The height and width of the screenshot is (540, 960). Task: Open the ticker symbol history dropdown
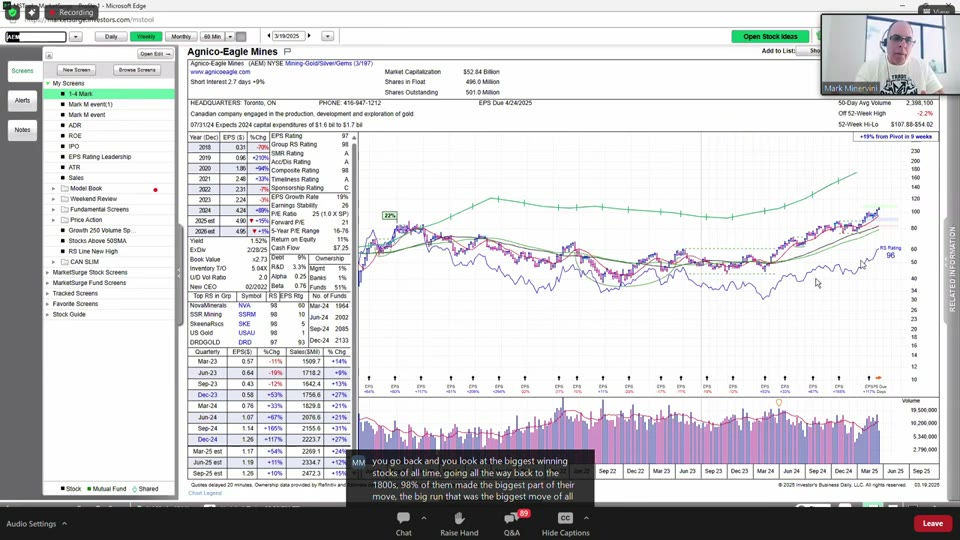click(75, 37)
